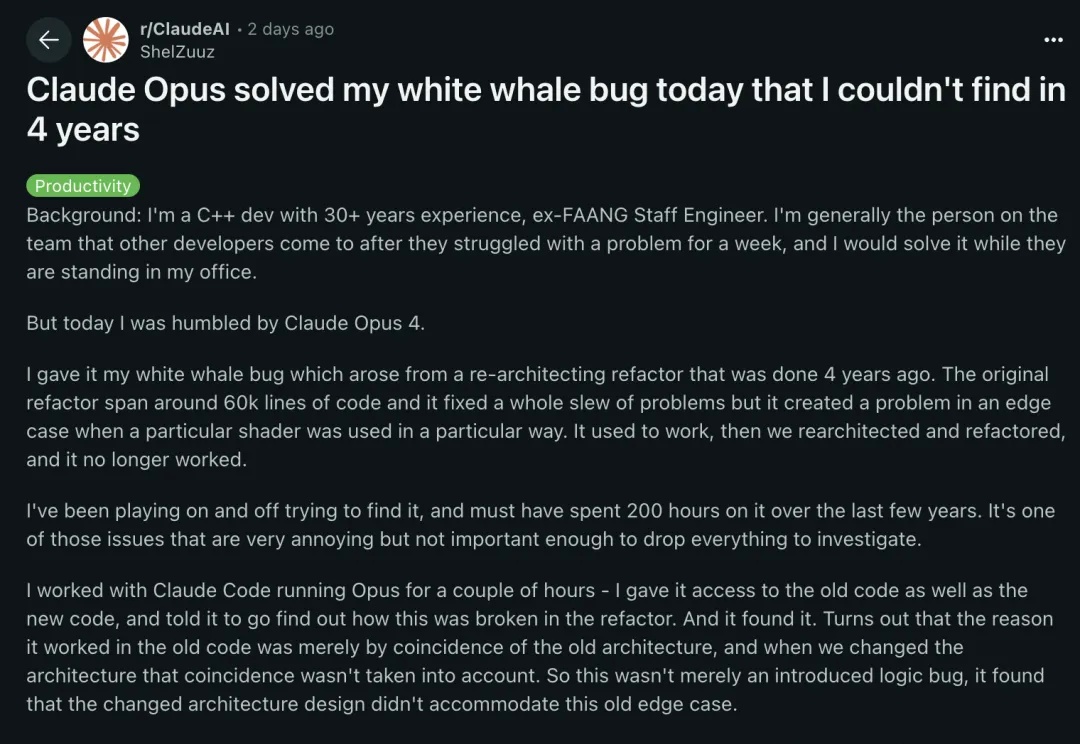The image size is (1080, 744).
Task: Filter posts by the Productivity flair
Action: pyautogui.click(x=83, y=185)
